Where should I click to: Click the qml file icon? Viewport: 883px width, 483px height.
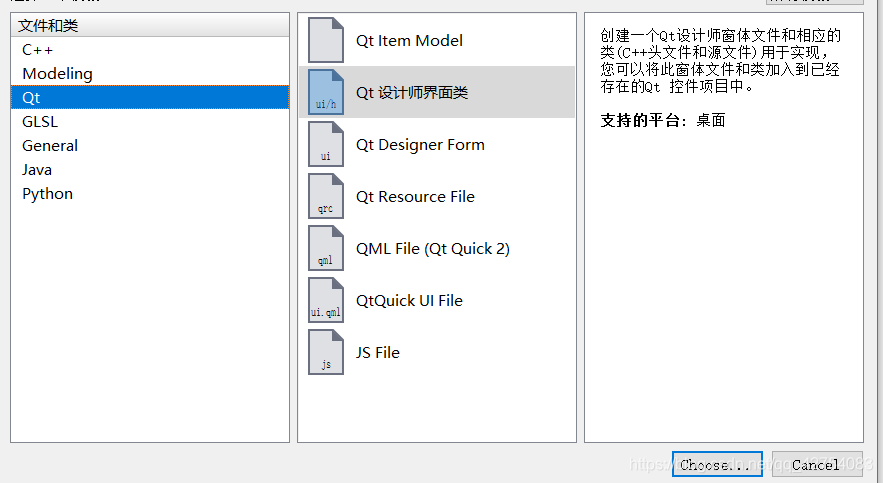[325, 248]
